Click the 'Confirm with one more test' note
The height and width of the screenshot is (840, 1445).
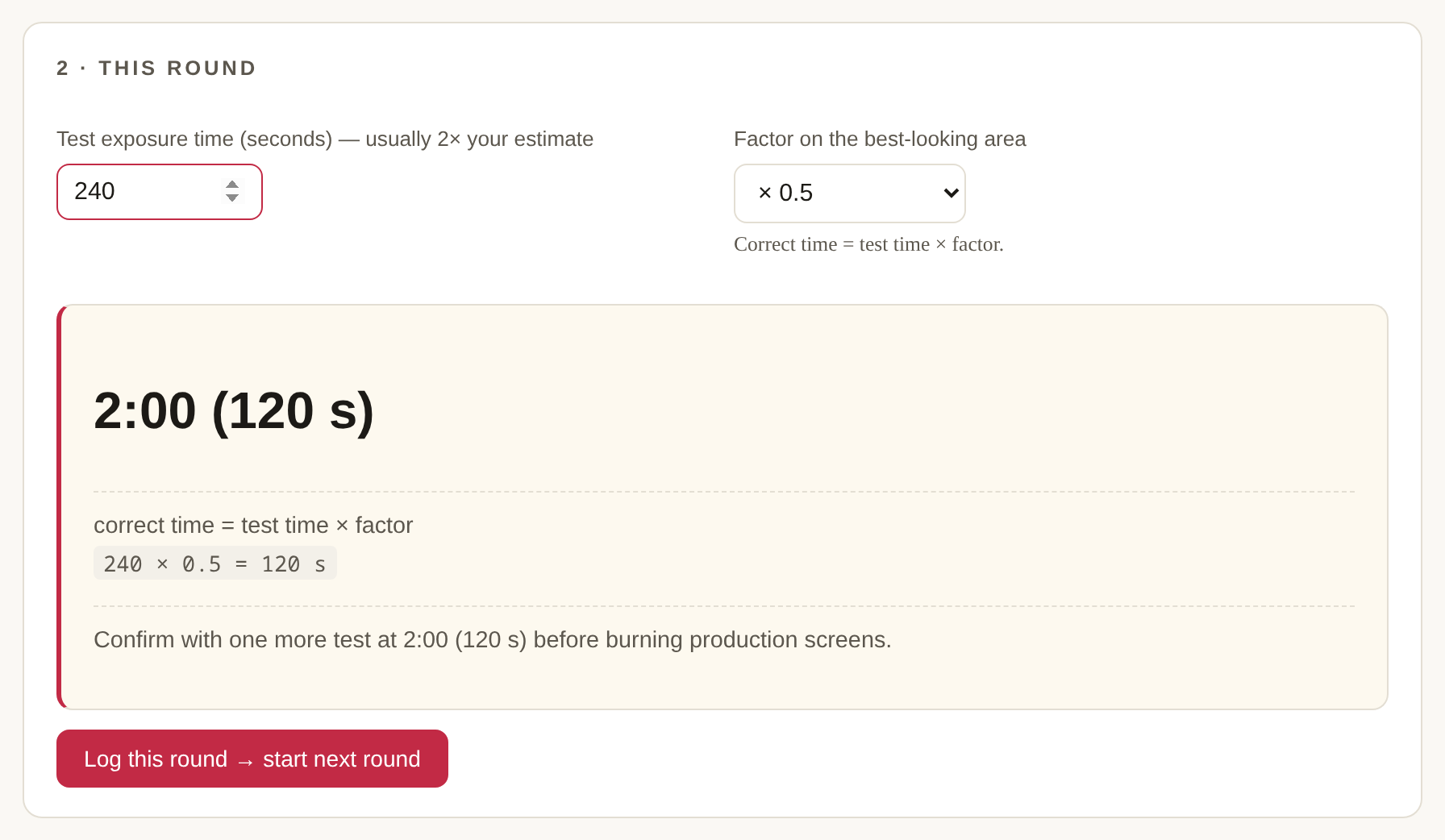pyautogui.click(x=493, y=639)
